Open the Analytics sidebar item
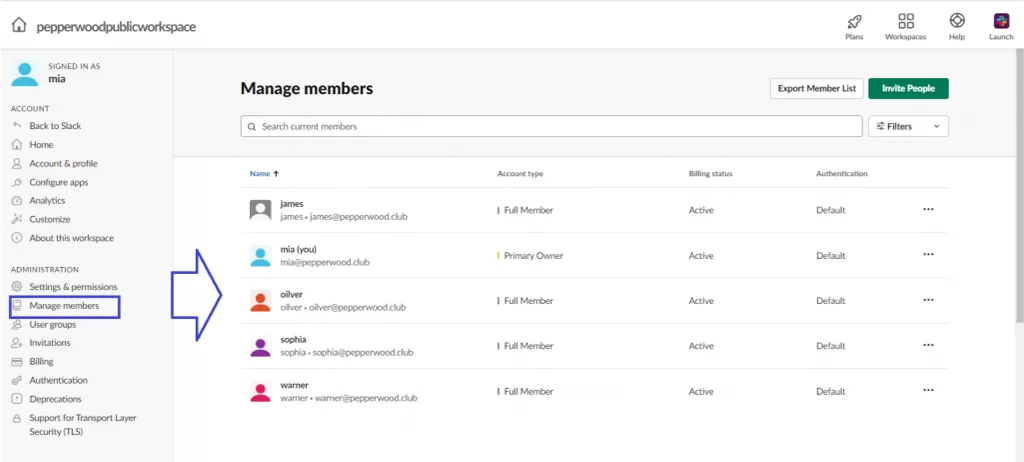Image resolution: width=1024 pixels, height=462 pixels. (x=47, y=201)
